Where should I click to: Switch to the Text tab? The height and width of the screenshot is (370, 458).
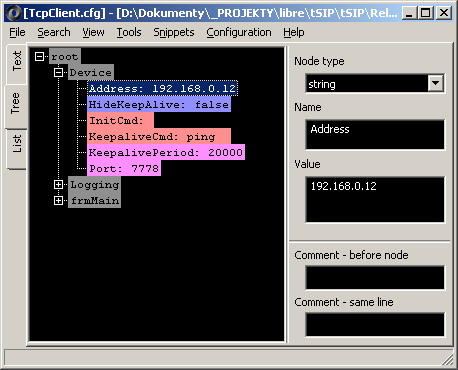click(x=17, y=64)
